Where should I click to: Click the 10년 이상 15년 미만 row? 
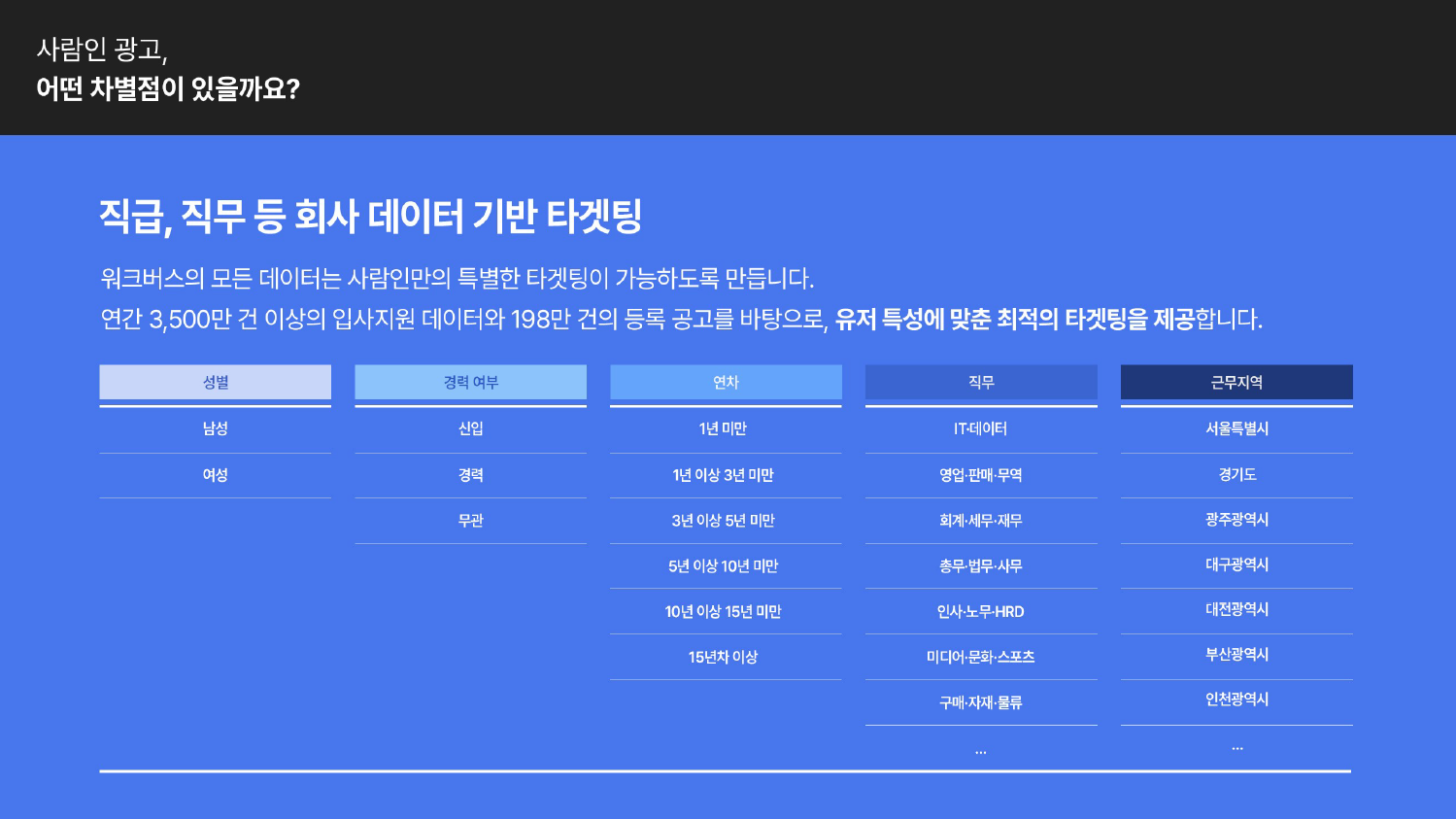coord(726,612)
